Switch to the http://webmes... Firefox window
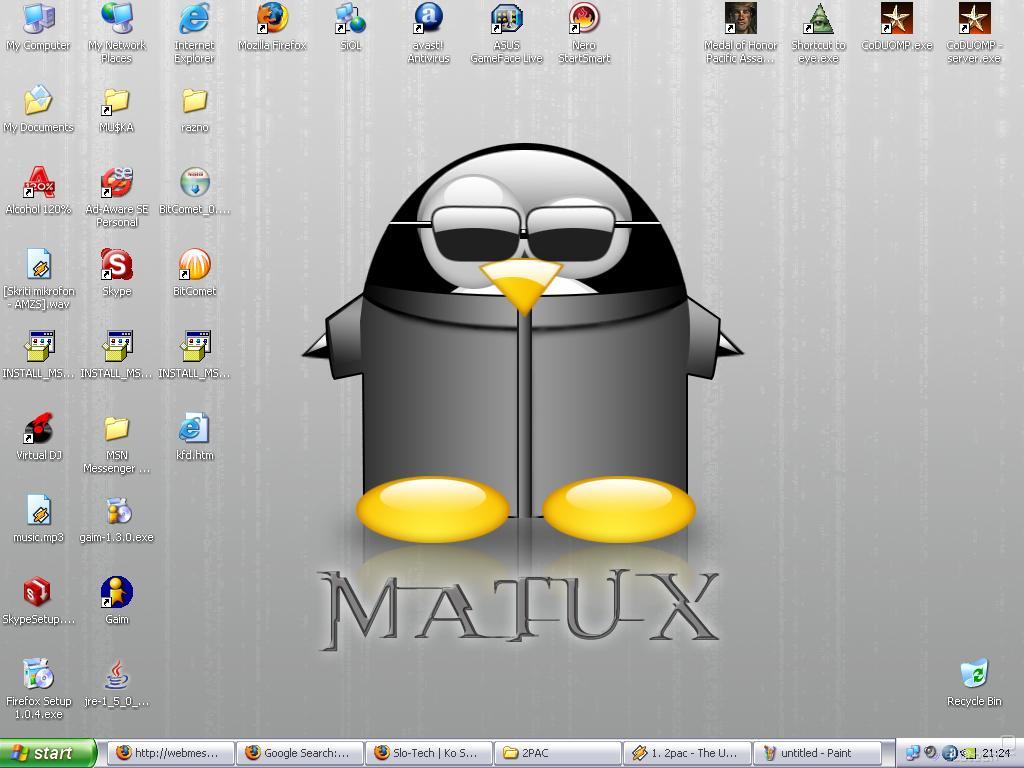This screenshot has width=1024, height=768. coord(170,753)
